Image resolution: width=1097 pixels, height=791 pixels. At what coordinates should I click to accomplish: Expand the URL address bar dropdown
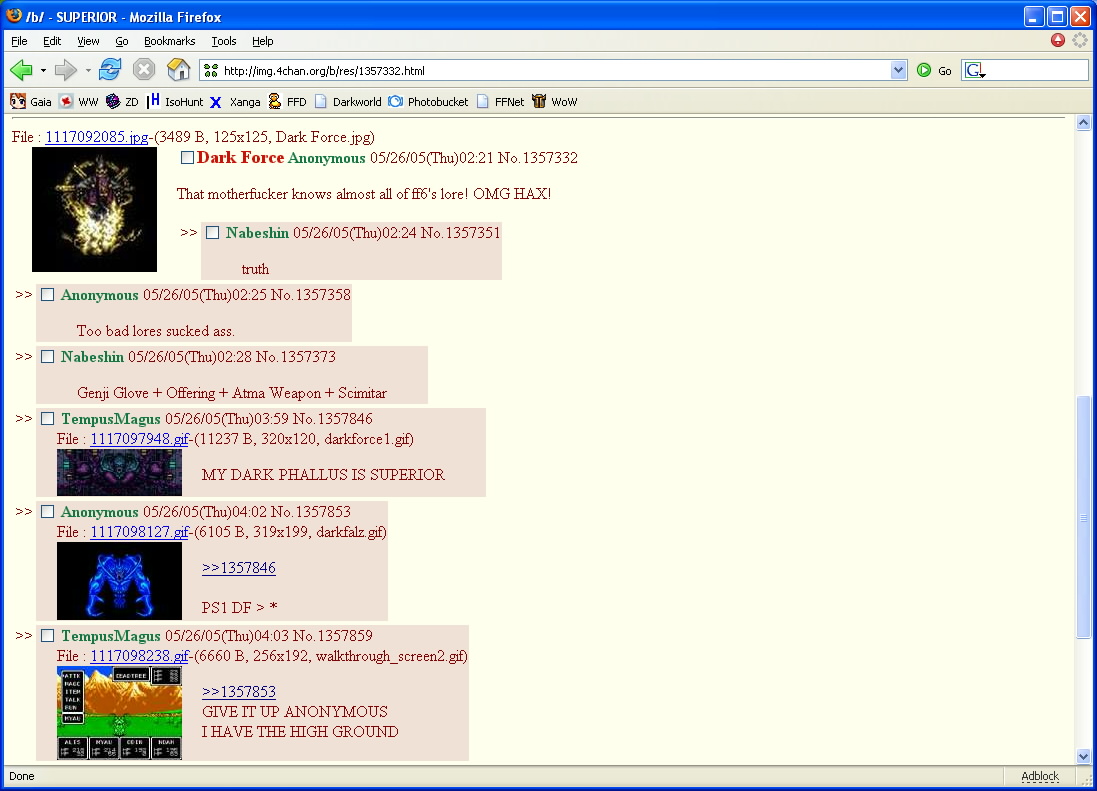(898, 70)
